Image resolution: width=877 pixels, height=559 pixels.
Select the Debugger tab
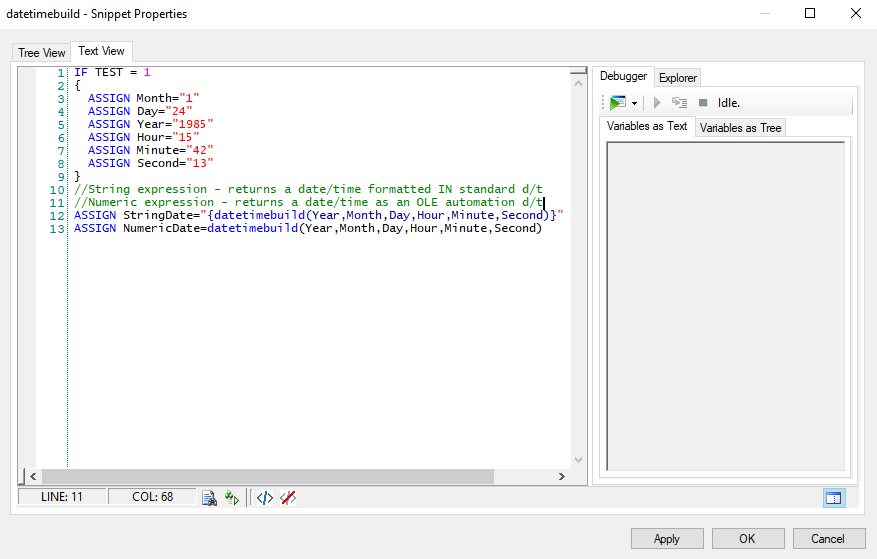[623, 76]
